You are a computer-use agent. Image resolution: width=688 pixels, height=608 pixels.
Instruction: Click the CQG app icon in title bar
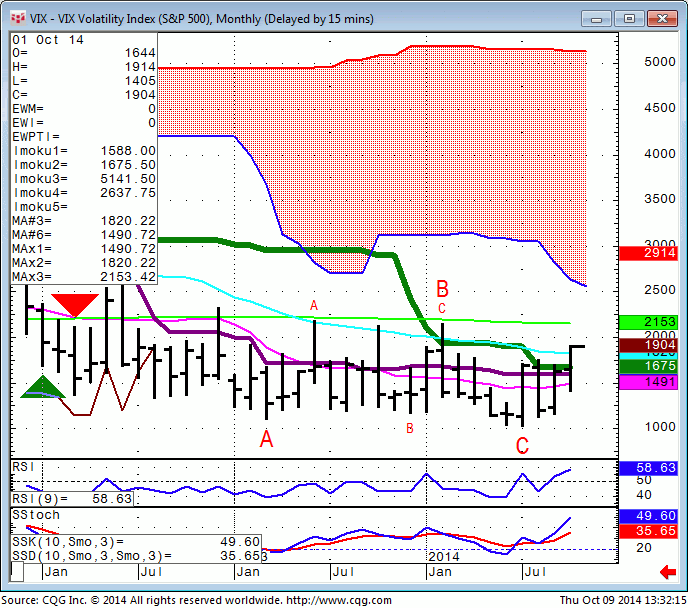tap(18, 18)
